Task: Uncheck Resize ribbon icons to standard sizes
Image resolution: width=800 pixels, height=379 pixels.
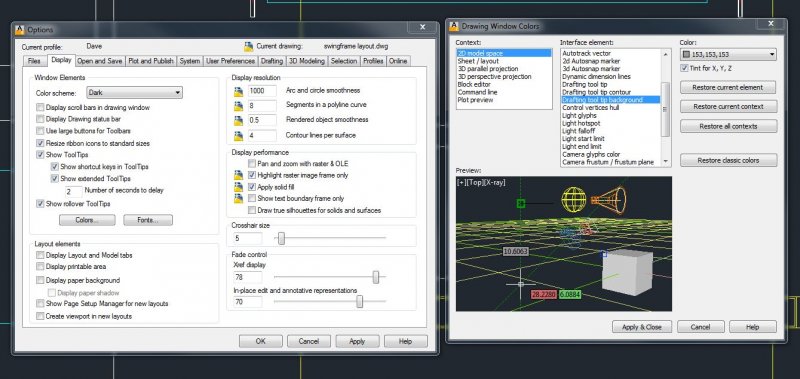Action: pos(40,143)
